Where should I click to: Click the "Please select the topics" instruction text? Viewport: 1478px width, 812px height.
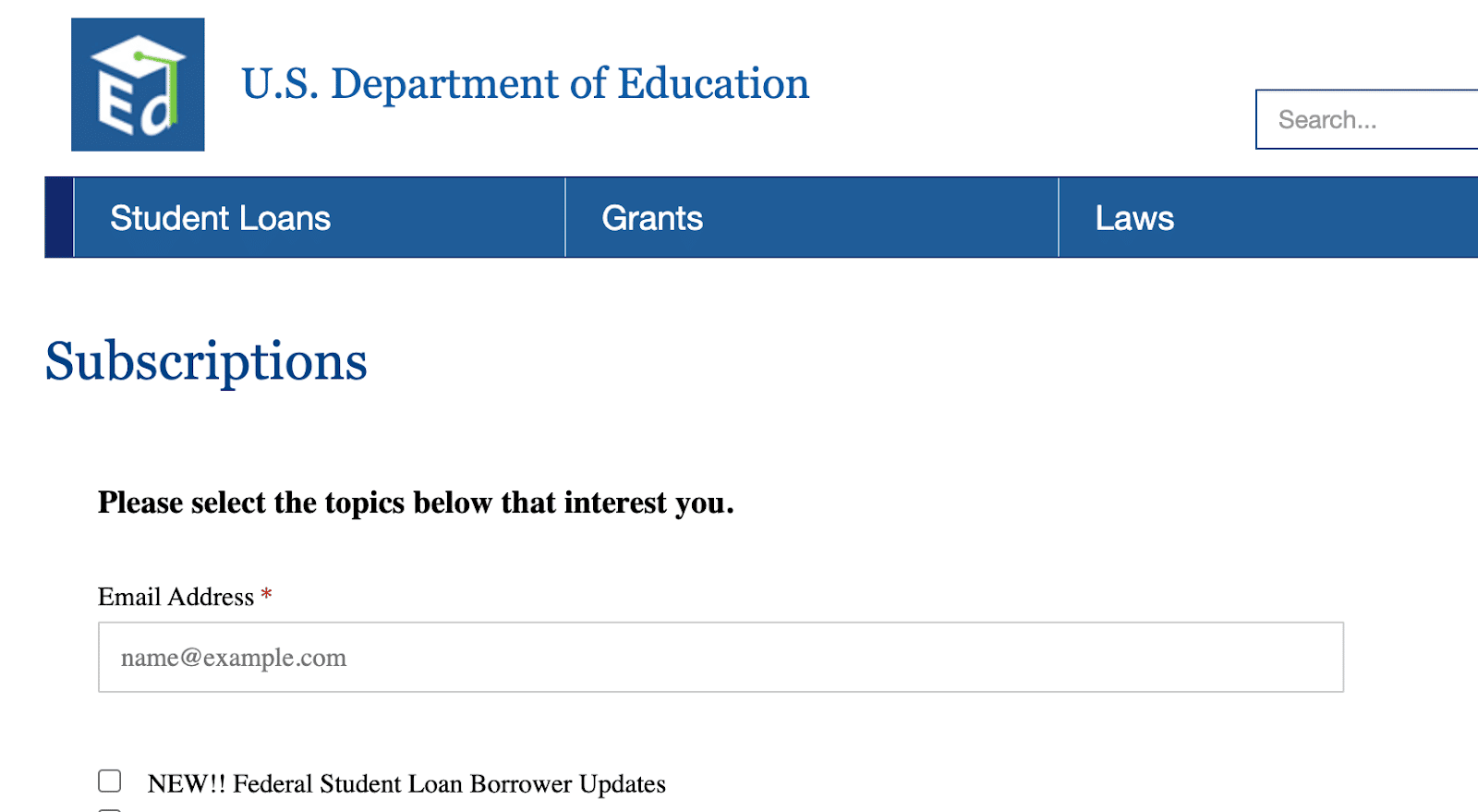tap(416, 503)
